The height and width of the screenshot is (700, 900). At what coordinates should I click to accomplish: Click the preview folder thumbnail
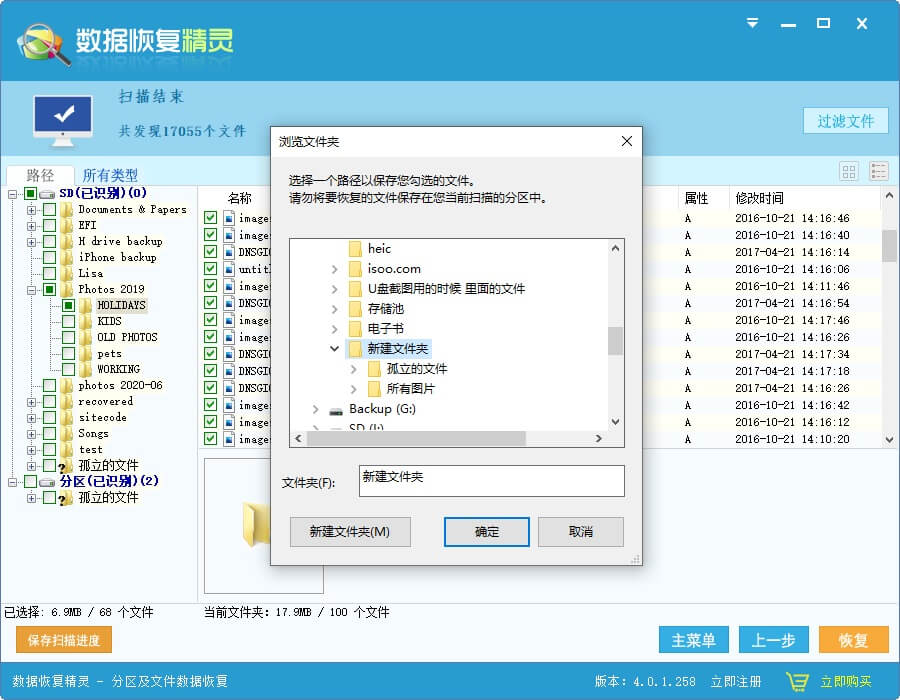tap(257, 523)
